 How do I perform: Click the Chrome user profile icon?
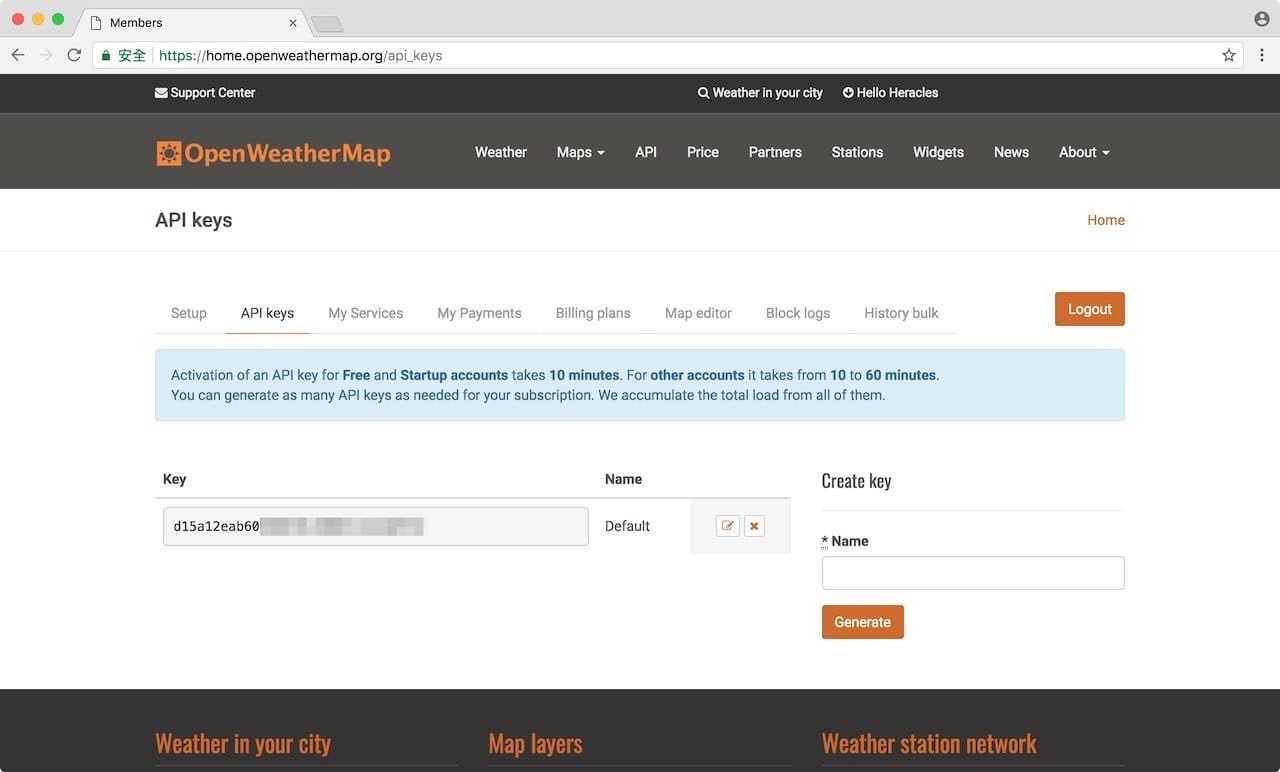coord(1261,19)
